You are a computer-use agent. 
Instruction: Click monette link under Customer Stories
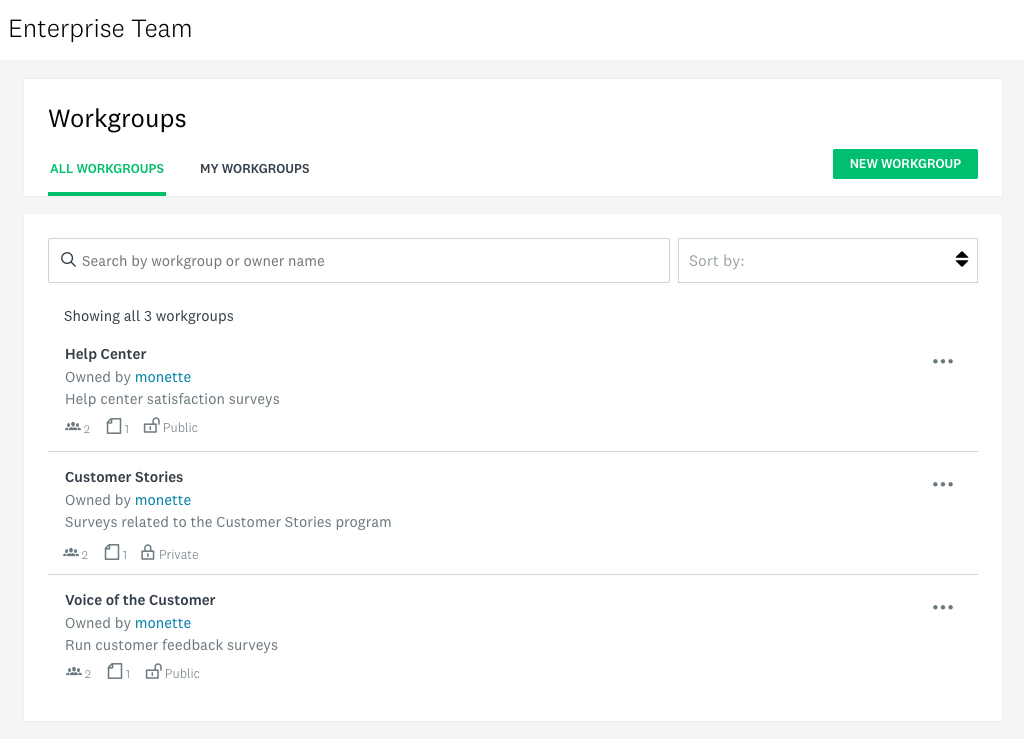pos(162,500)
